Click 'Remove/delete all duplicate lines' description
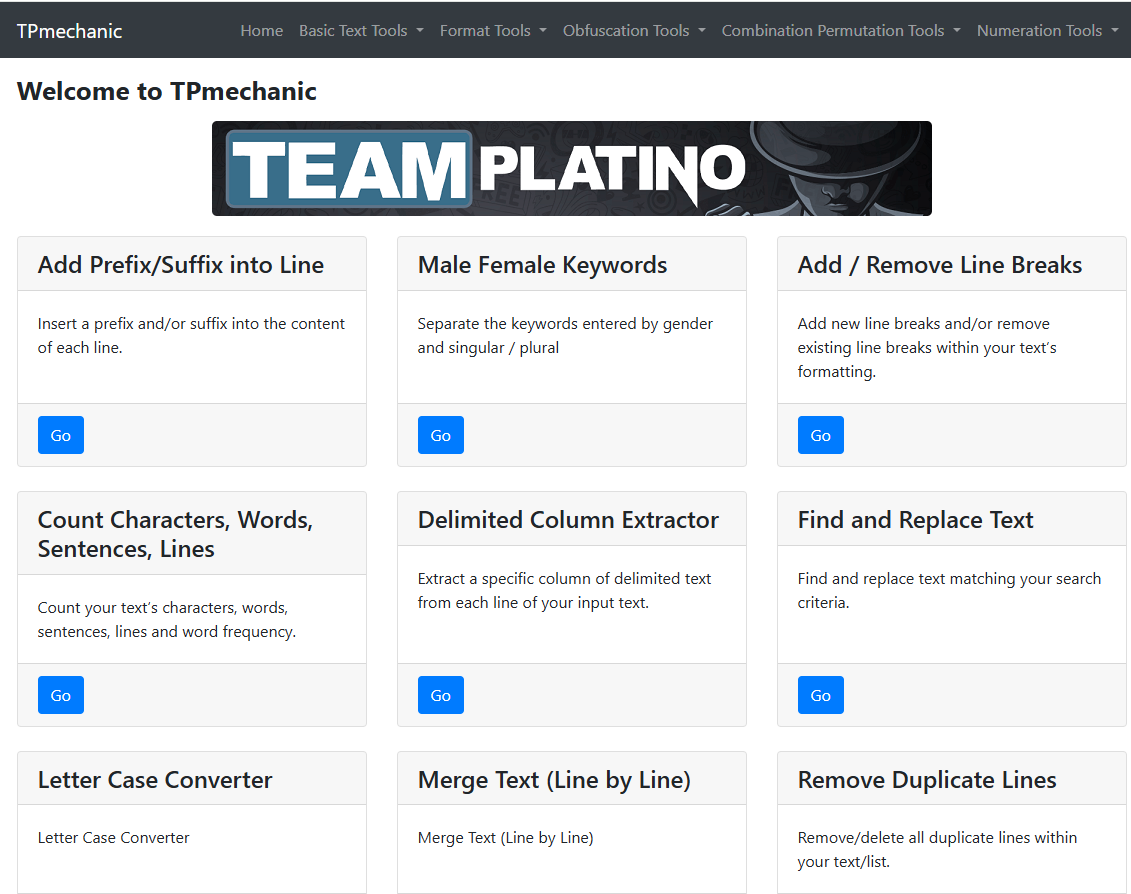The width and height of the screenshot is (1131, 894). coord(937,849)
